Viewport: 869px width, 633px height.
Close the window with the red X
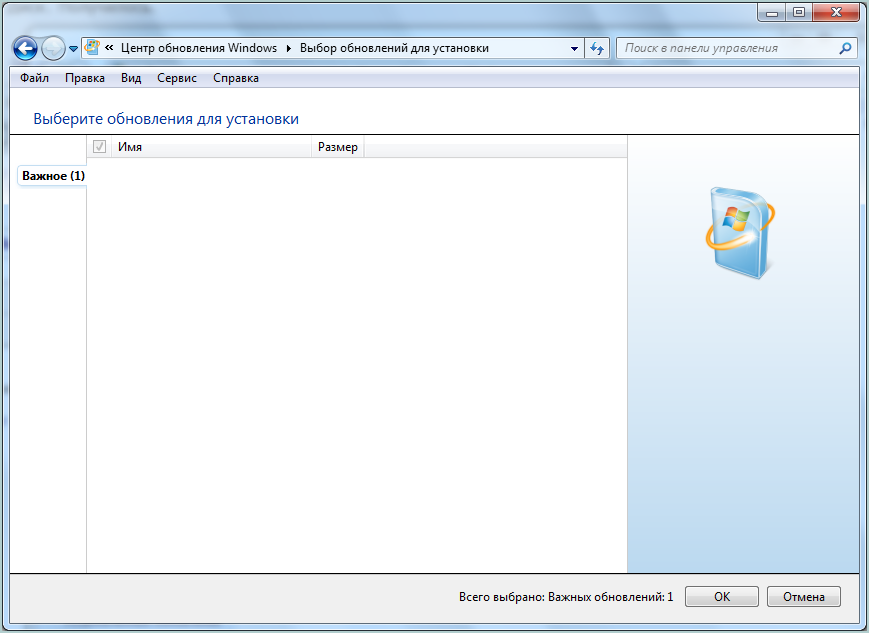point(836,12)
